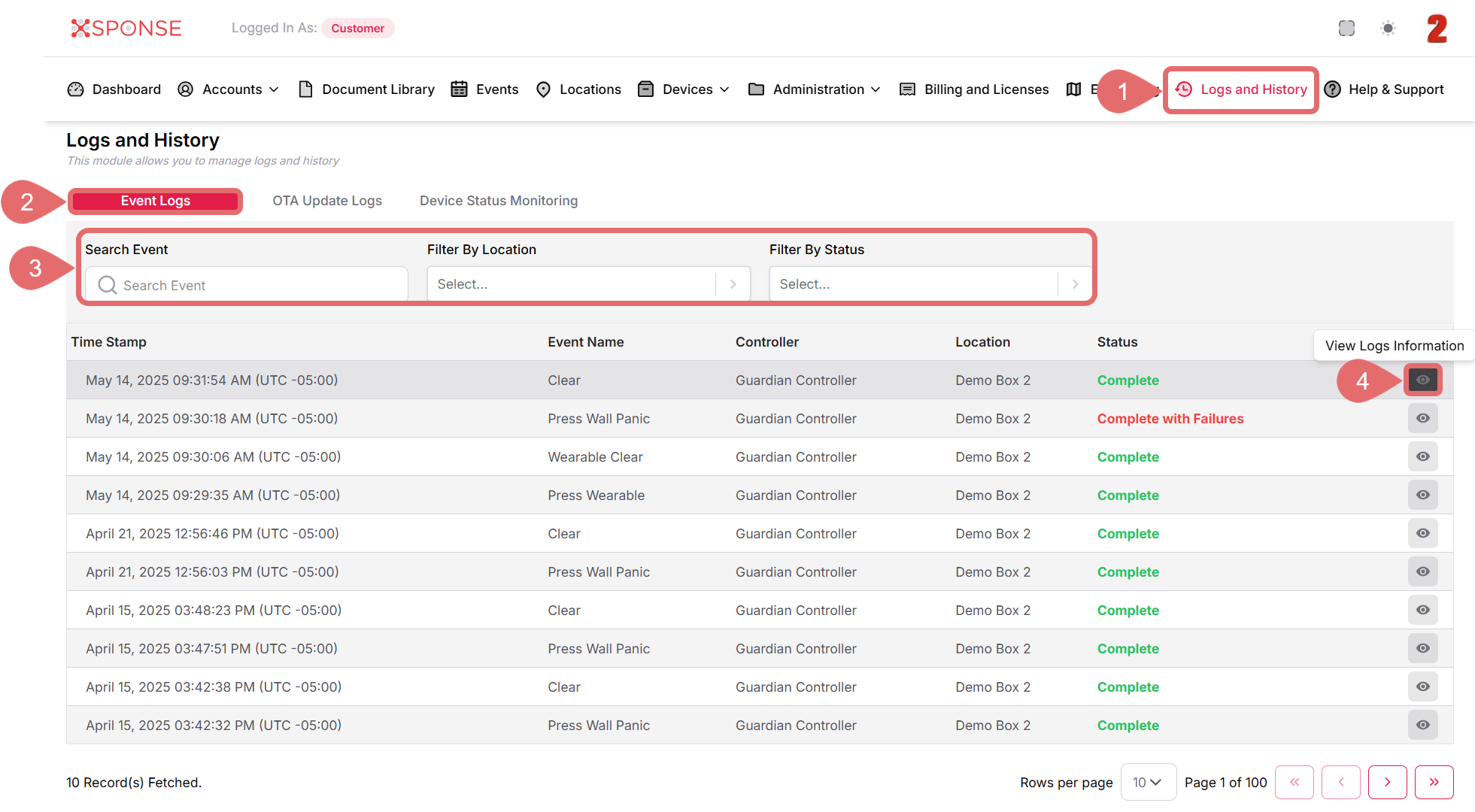Jump to last page double-arrow button
Image resolution: width=1475 pixels, height=812 pixels.
click(x=1434, y=782)
